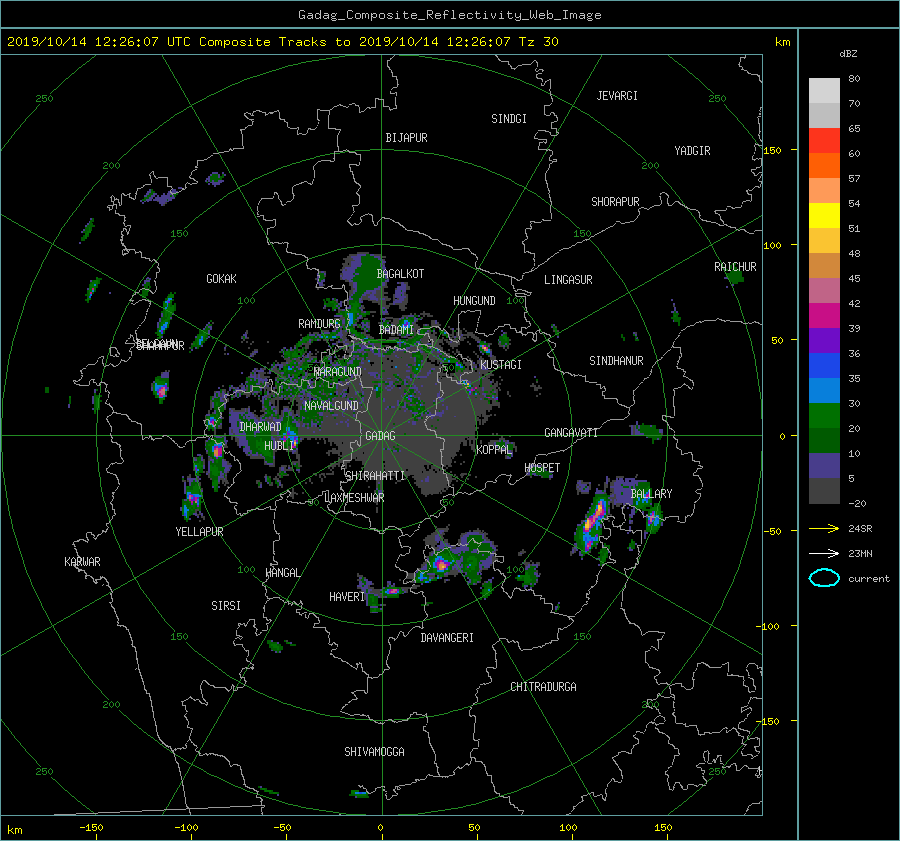Click the yellow 54 dBZ legend swatch
This screenshot has height=841, width=900.
pyautogui.click(x=824, y=215)
